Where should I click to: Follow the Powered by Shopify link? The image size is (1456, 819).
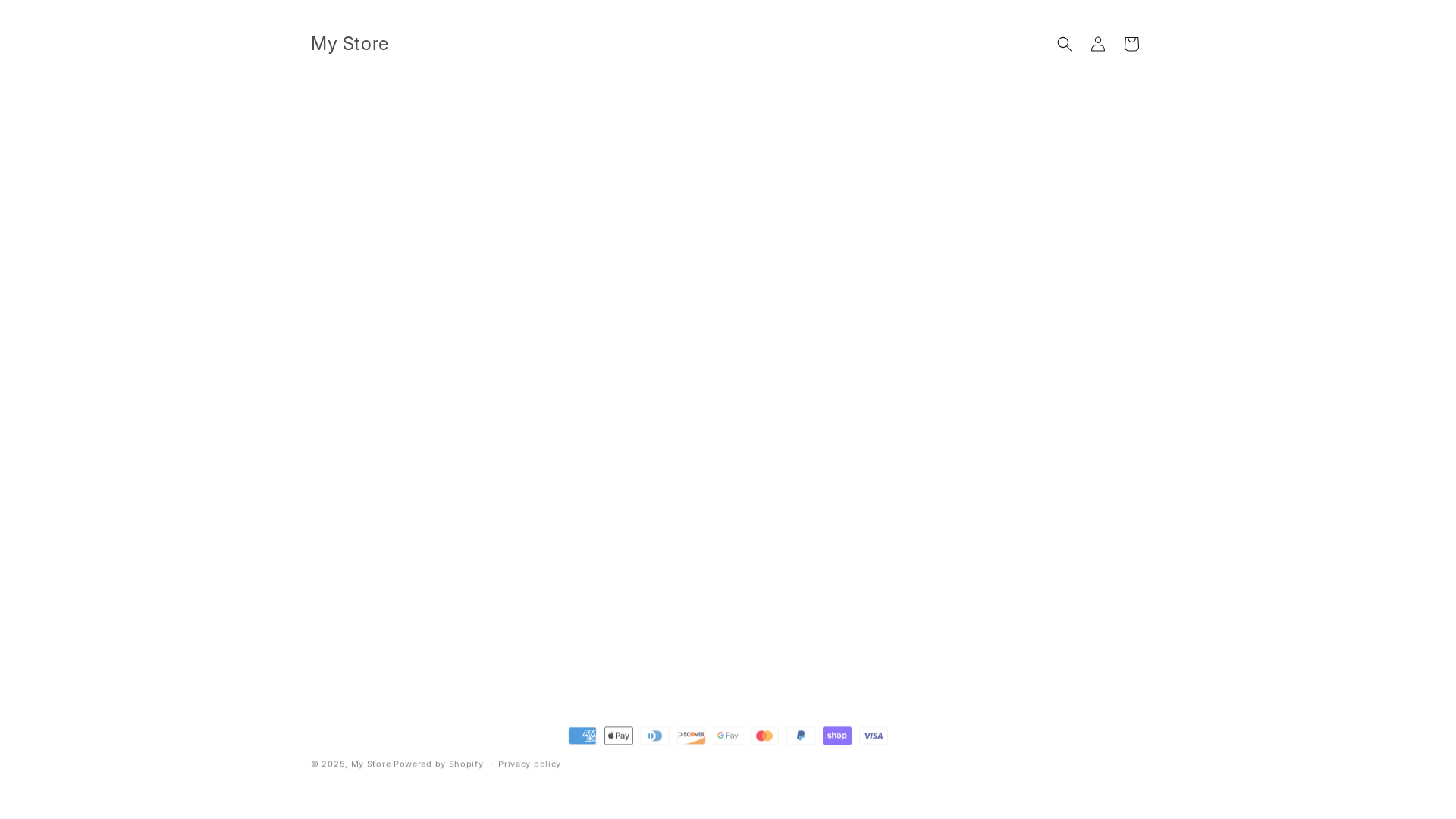(x=438, y=764)
